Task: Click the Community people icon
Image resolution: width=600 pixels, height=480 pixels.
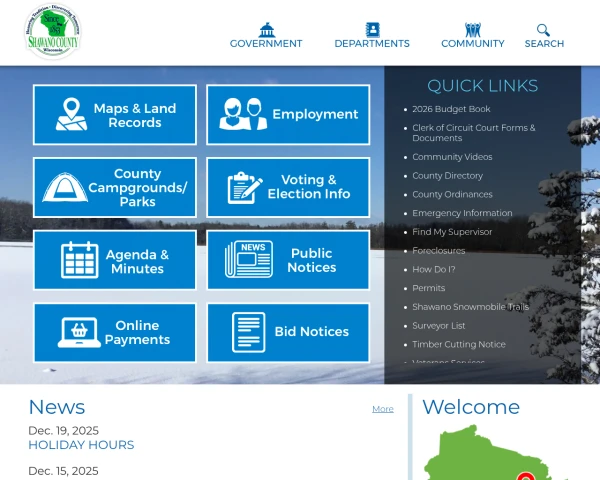Action: [473, 30]
